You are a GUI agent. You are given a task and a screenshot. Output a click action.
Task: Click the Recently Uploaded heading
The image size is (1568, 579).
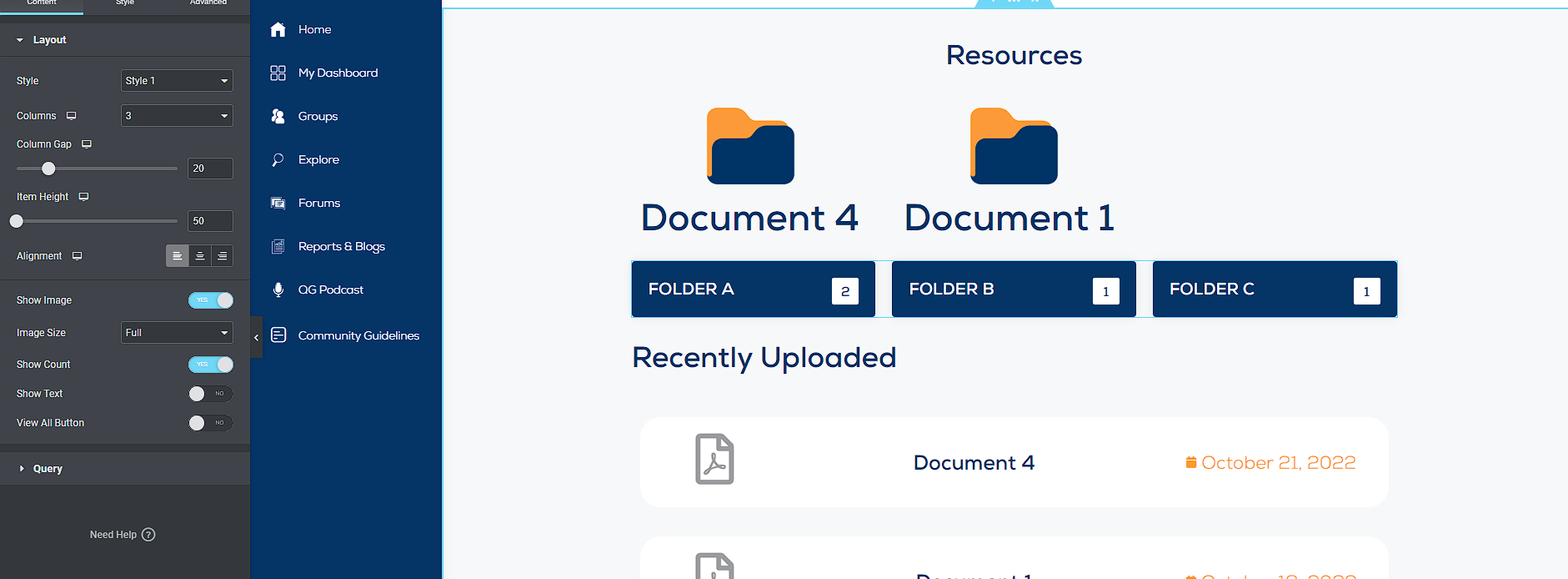[x=764, y=358]
